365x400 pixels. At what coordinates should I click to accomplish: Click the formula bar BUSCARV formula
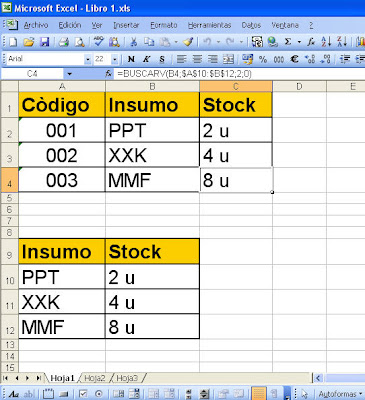[184, 74]
